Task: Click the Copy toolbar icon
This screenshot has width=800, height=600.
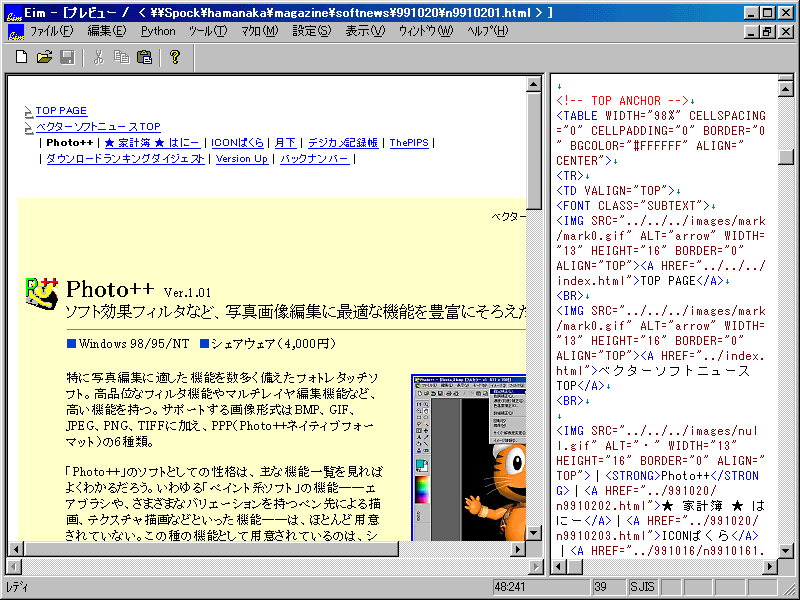Action: click(x=121, y=57)
